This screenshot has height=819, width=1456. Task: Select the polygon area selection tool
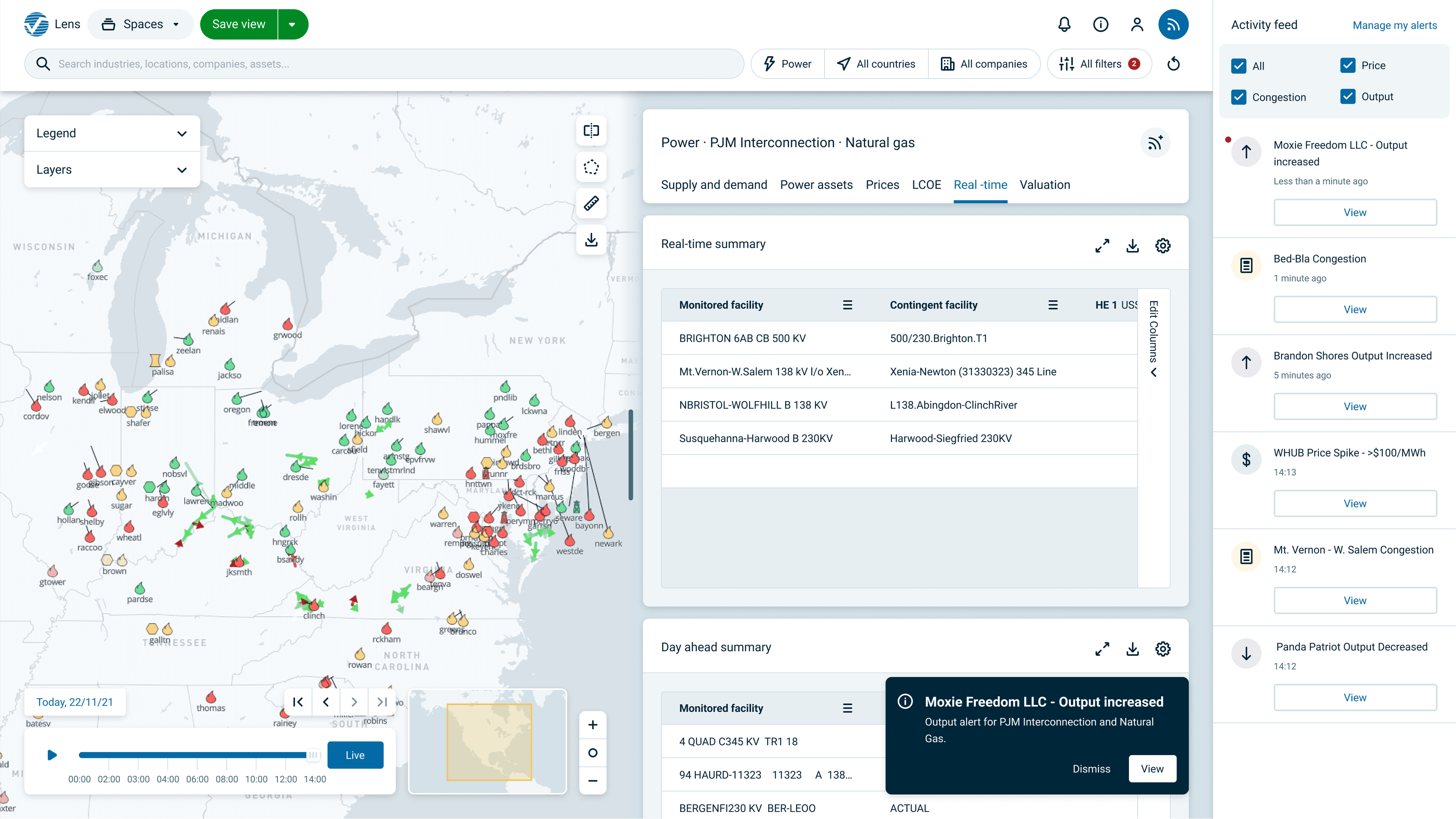[x=591, y=167]
